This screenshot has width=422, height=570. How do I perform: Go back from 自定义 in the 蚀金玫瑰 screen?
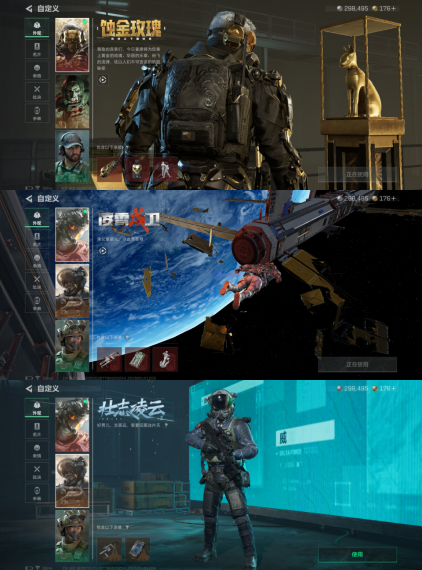click(29, 8)
